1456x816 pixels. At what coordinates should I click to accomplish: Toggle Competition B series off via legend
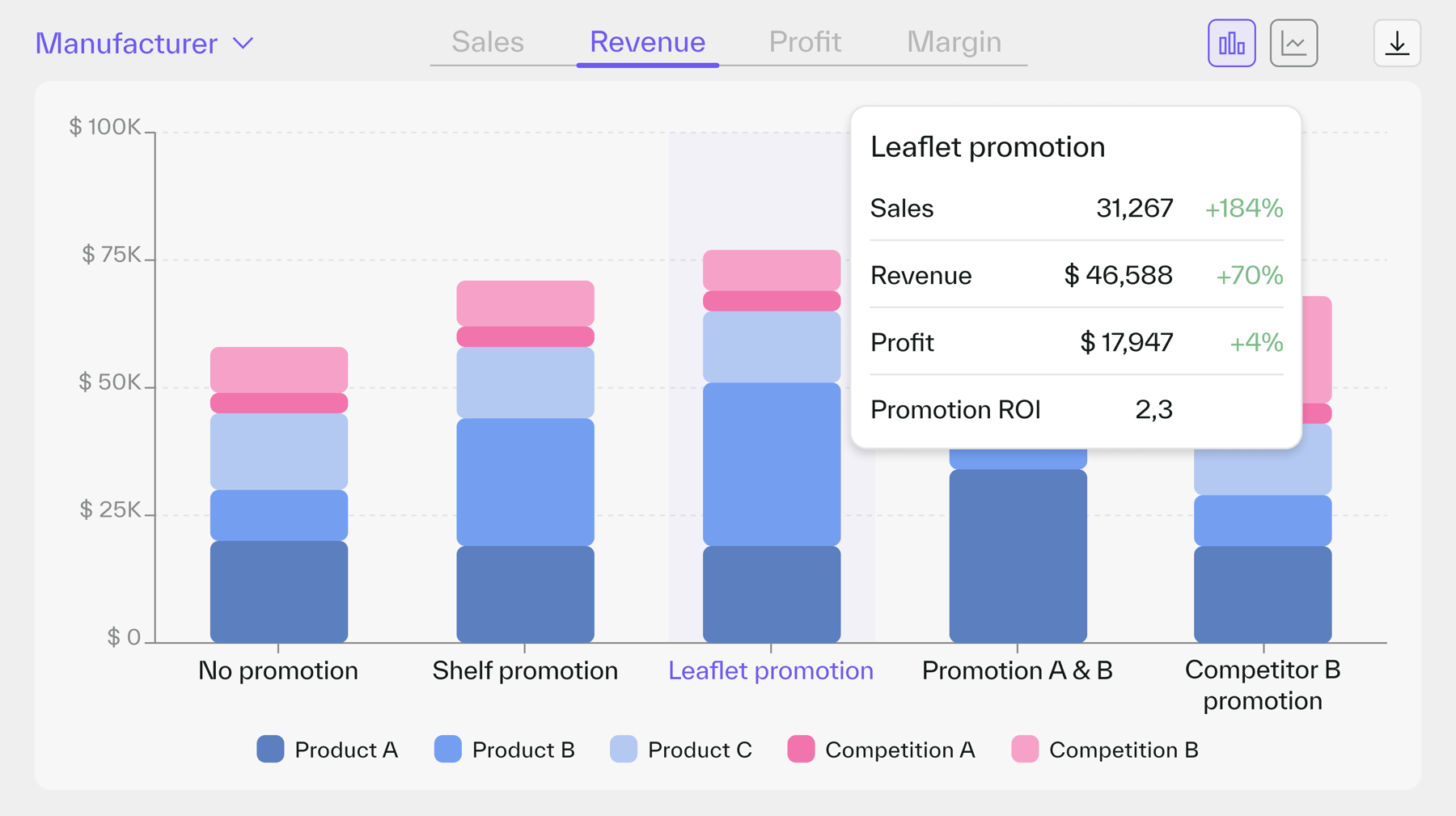pos(1023,750)
